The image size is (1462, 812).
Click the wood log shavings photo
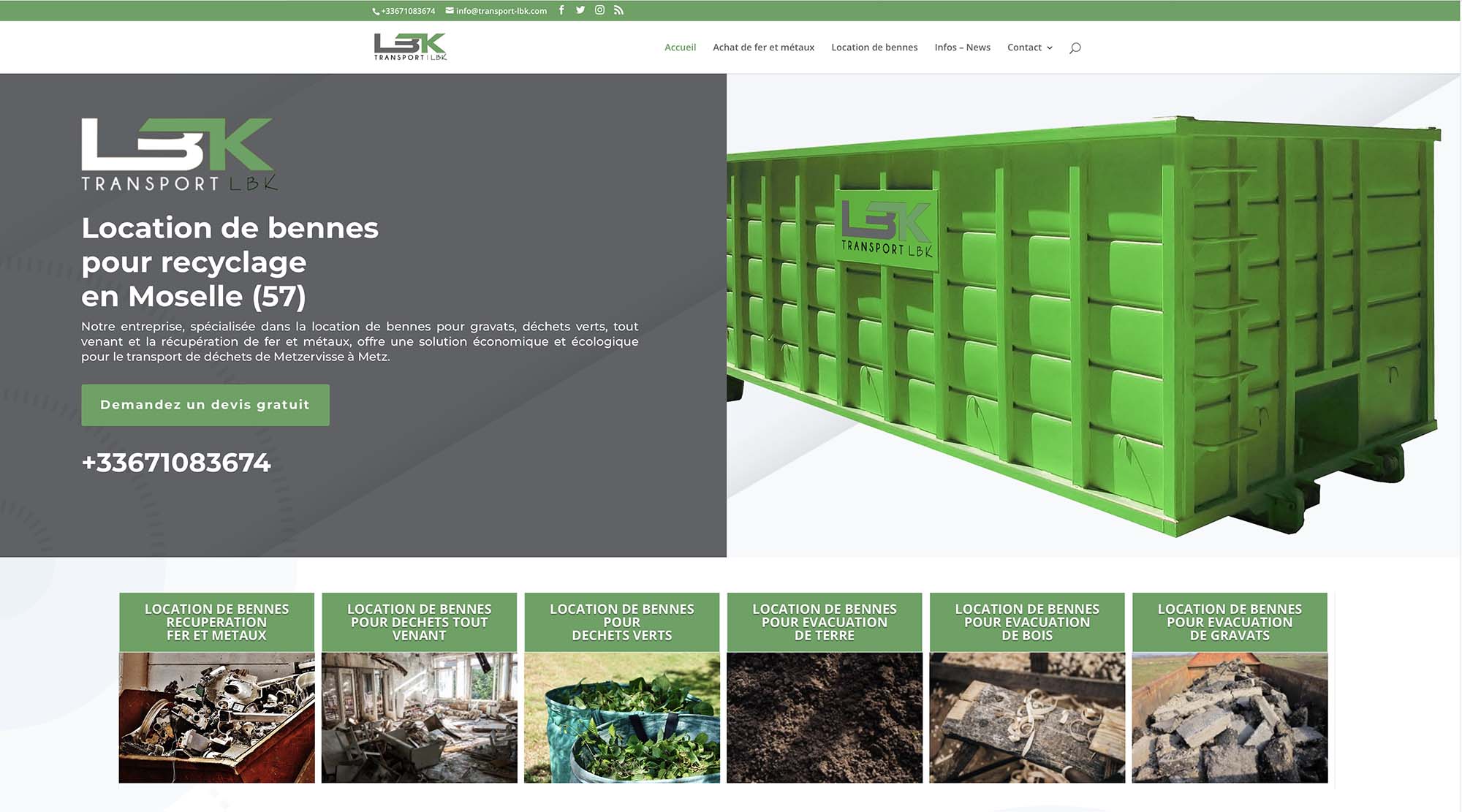(x=1027, y=718)
